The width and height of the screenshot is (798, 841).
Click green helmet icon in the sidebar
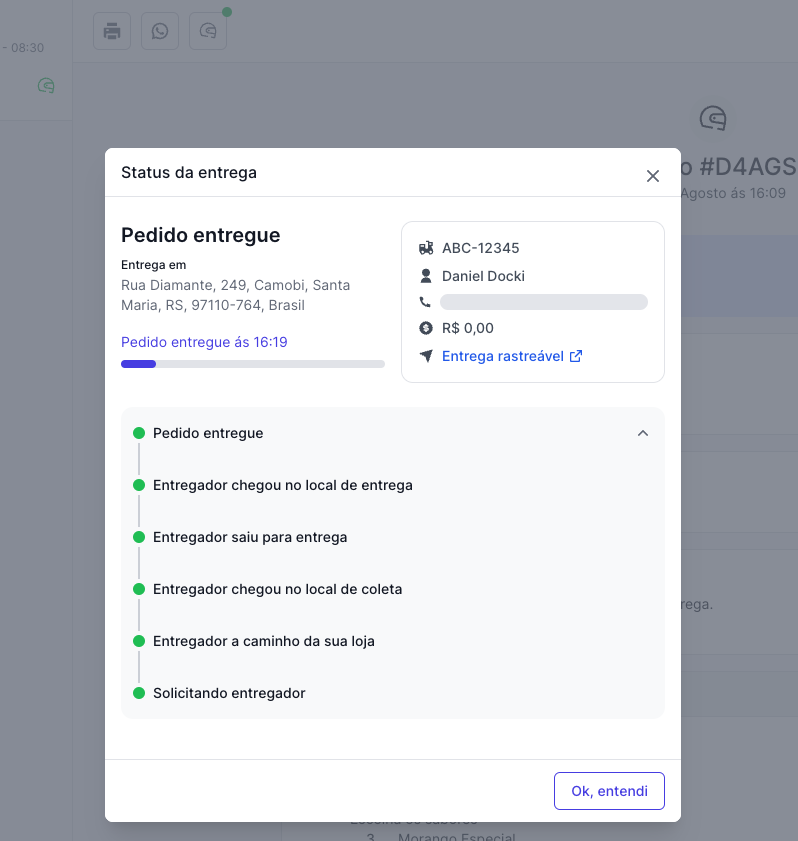(x=46, y=85)
